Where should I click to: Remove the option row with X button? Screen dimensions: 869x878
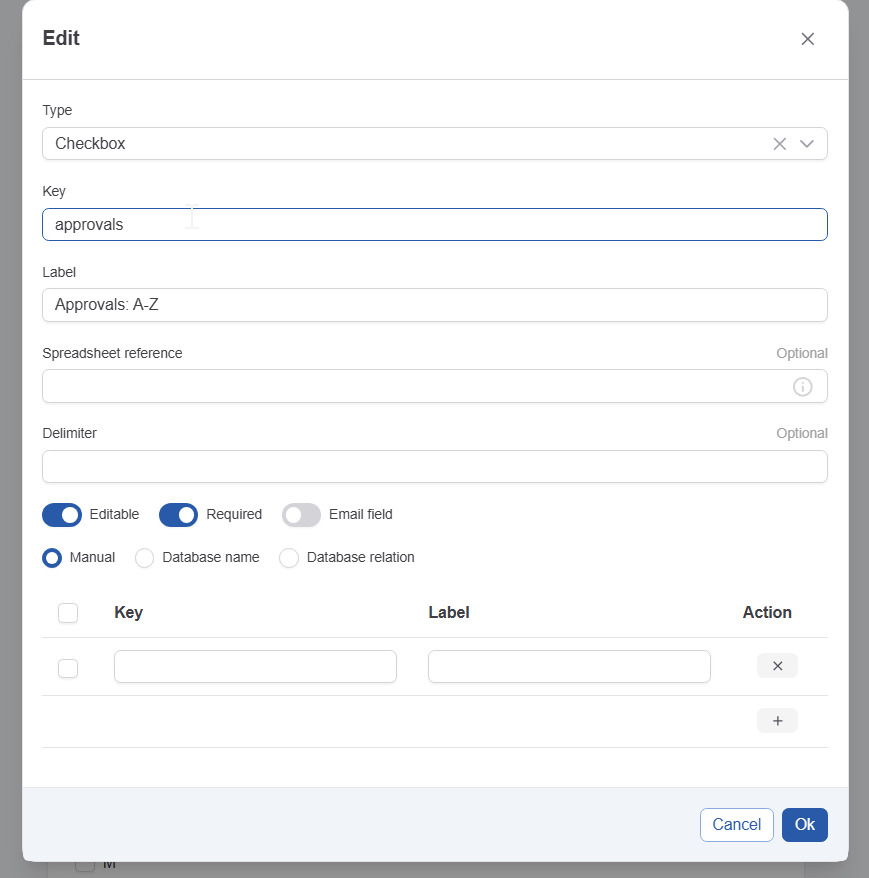coord(777,666)
